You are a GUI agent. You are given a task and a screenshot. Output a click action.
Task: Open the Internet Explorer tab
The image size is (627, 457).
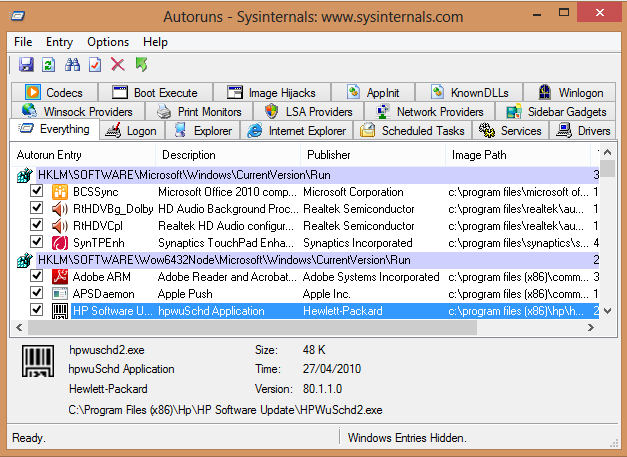point(297,130)
